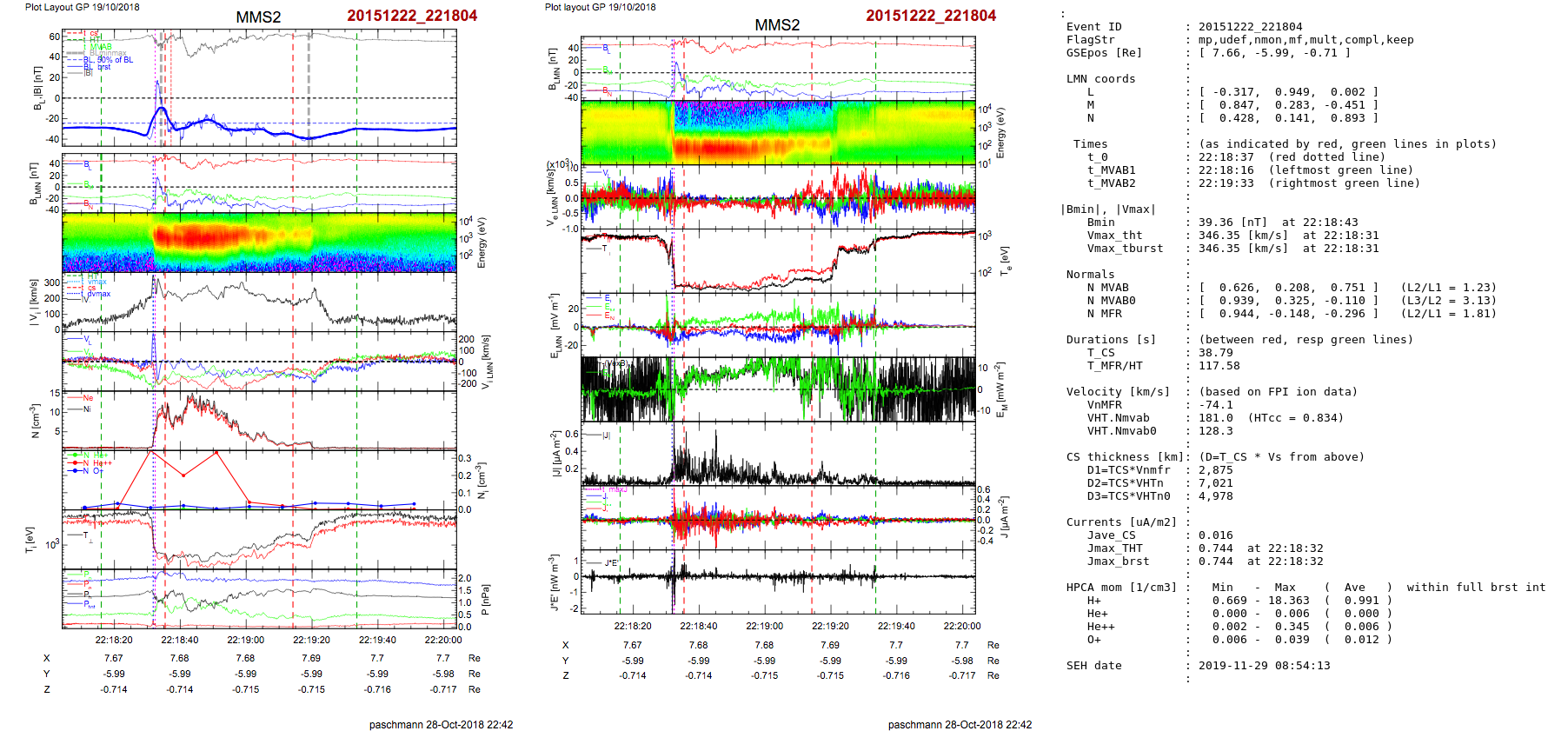
Task: Click the 'Vmax_tburst' label
Action: point(1126,249)
